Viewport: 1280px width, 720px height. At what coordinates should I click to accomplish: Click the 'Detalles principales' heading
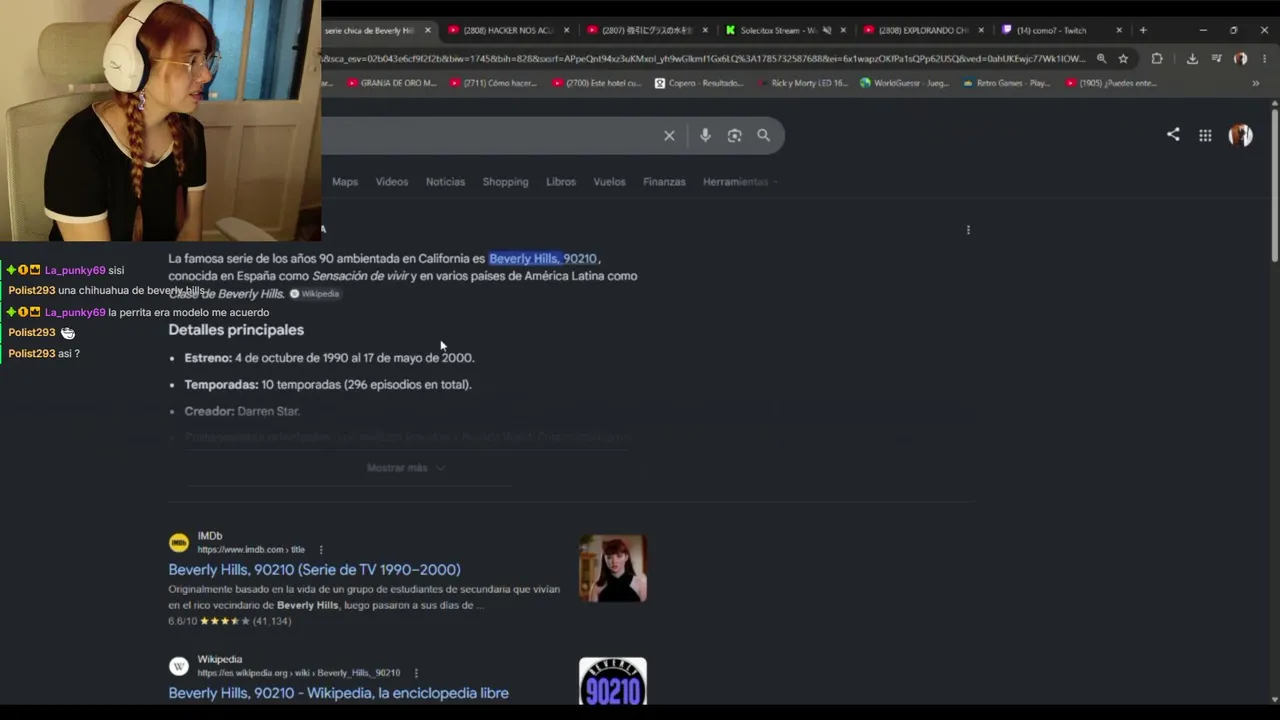(236, 330)
